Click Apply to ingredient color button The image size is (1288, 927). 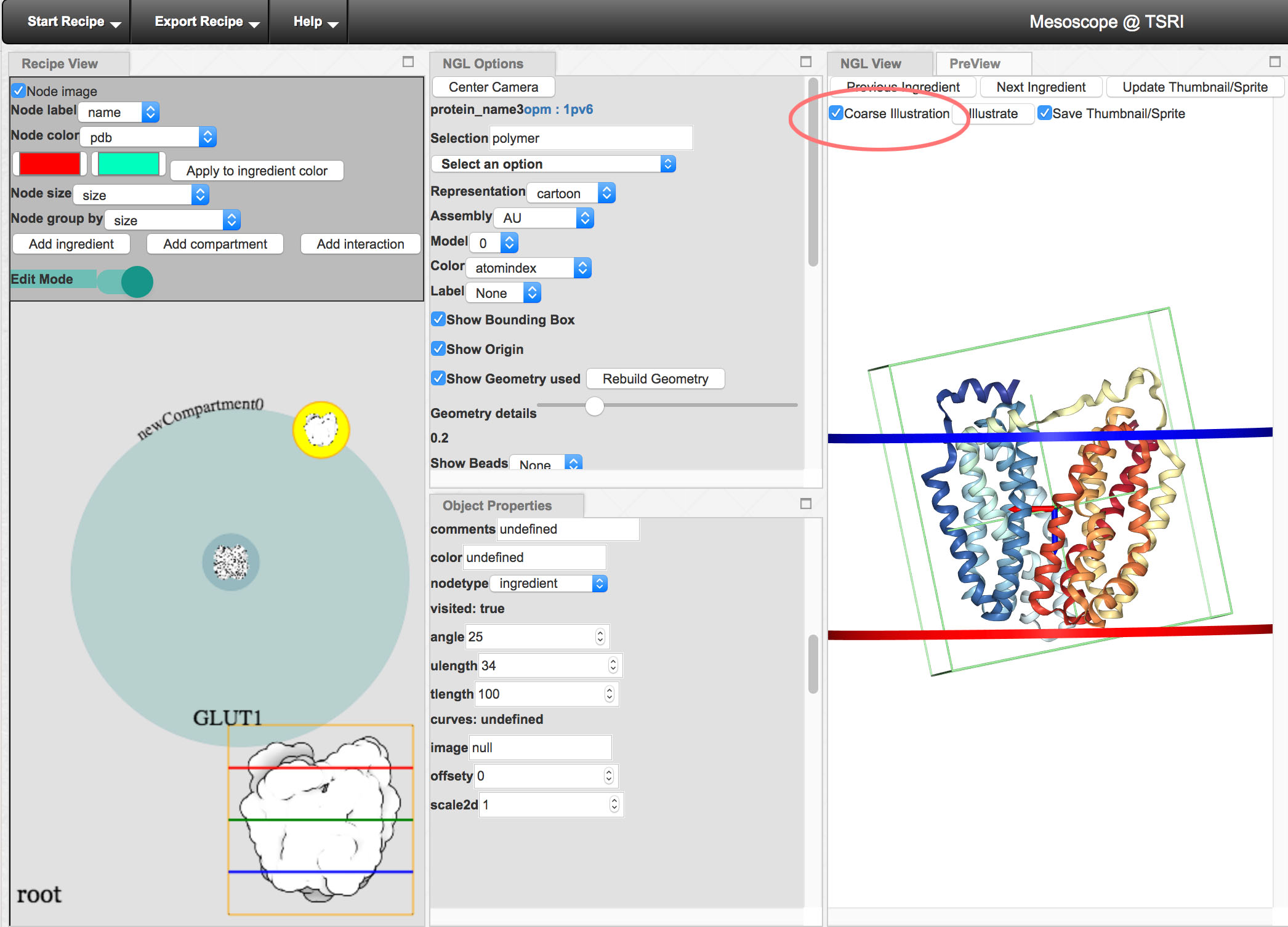257,171
